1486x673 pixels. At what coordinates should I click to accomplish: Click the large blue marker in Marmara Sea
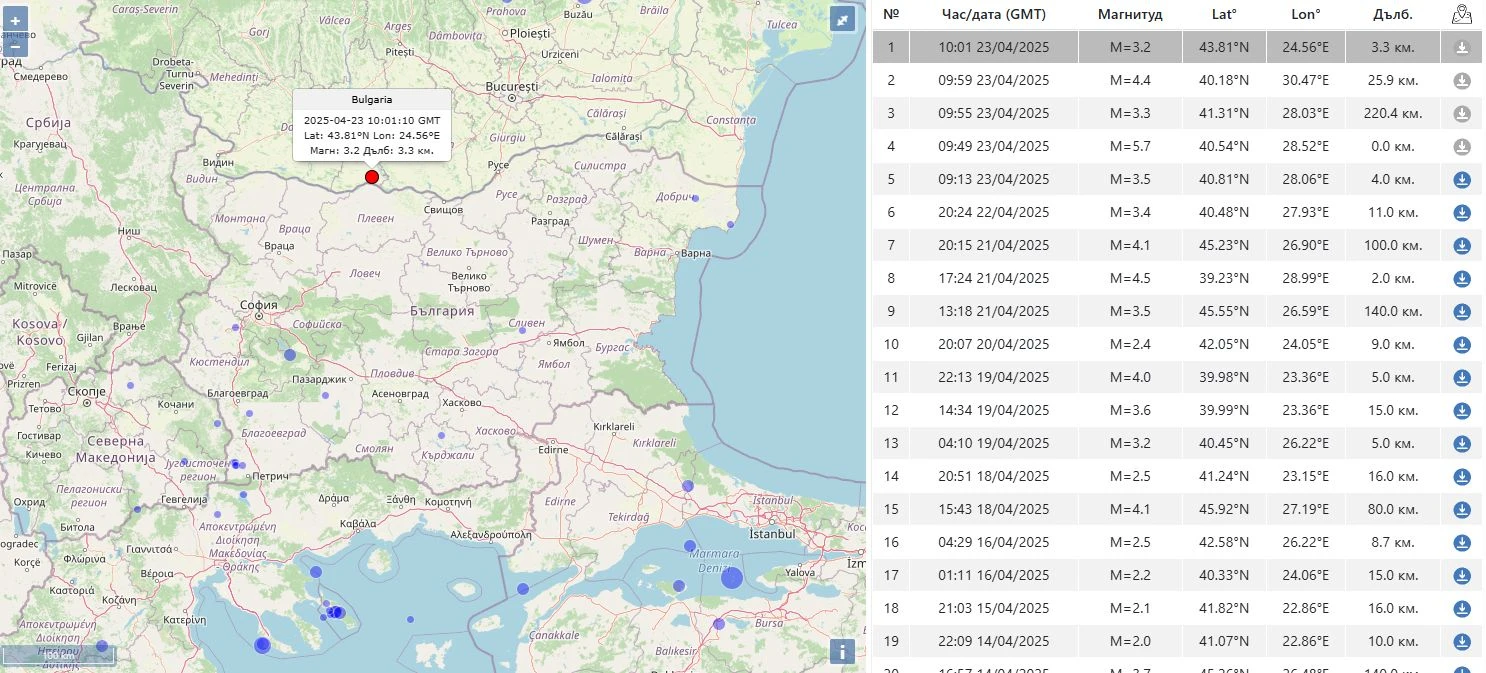(732, 577)
